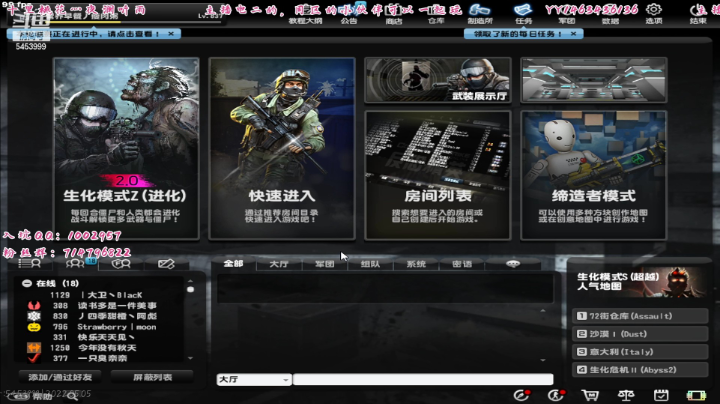Viewport: 720px width, 404px height.
Task: Open the 制造所 workshop icon
Action: pos(480,14)
